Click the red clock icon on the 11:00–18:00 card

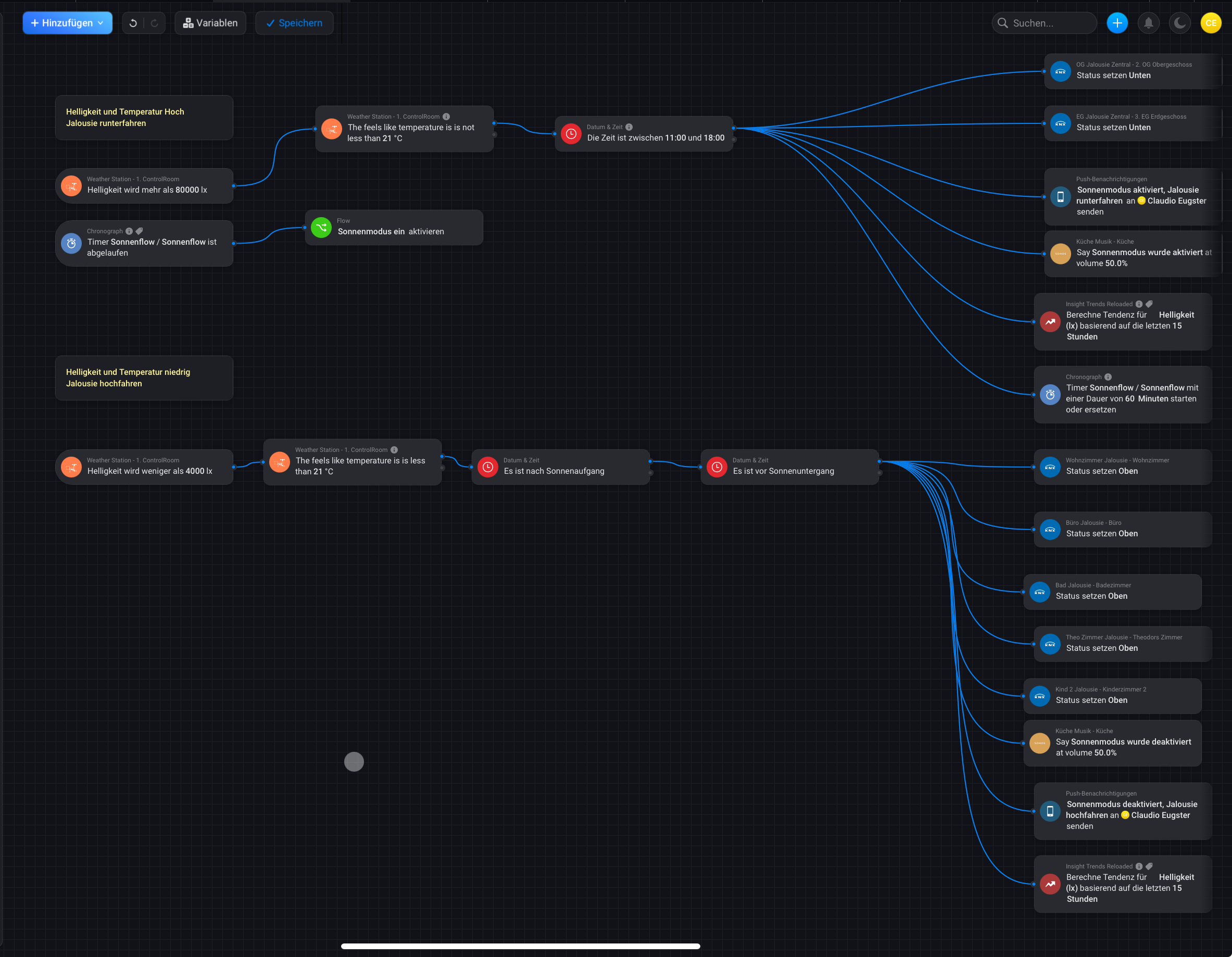[571, 134]
